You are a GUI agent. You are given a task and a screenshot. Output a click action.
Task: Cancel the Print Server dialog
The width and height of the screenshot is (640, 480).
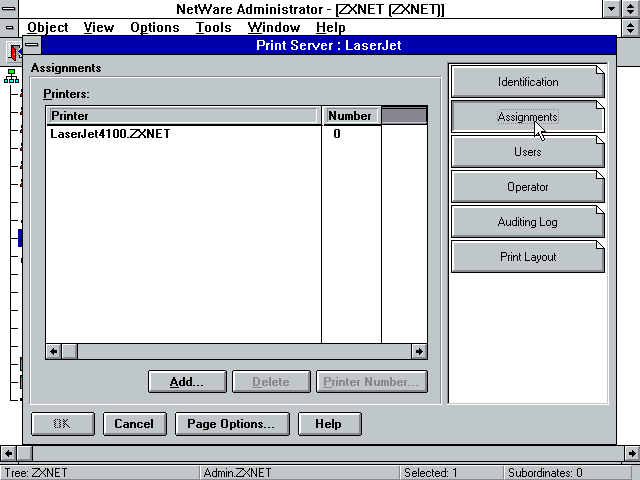pos(134,424)
